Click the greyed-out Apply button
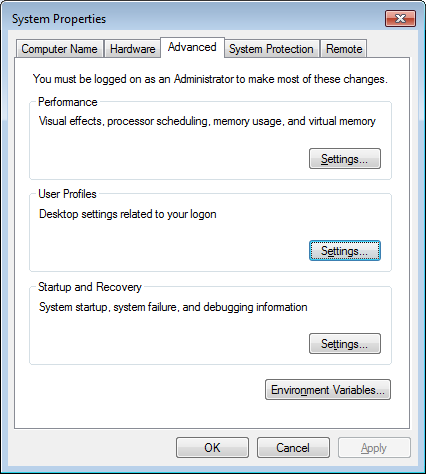 coord(374,448)
